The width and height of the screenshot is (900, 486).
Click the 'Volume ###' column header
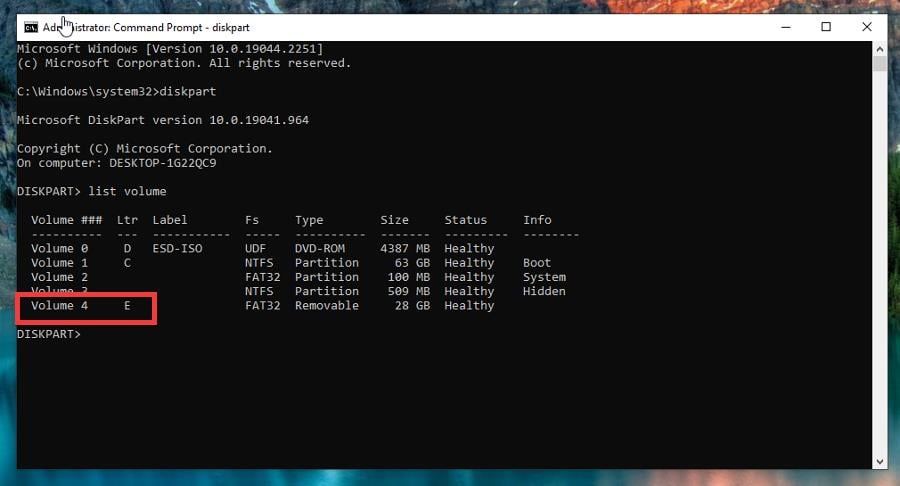coord(67,220)
